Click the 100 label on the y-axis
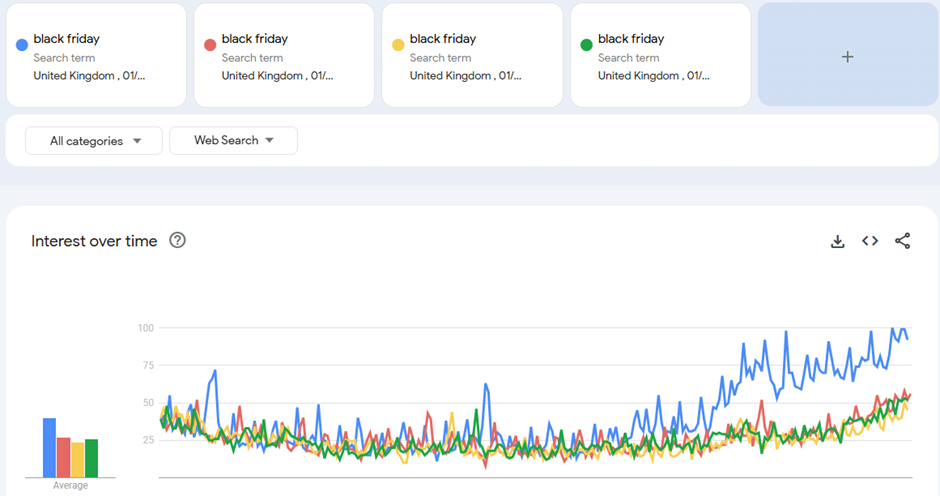 [x=146, y=328]
